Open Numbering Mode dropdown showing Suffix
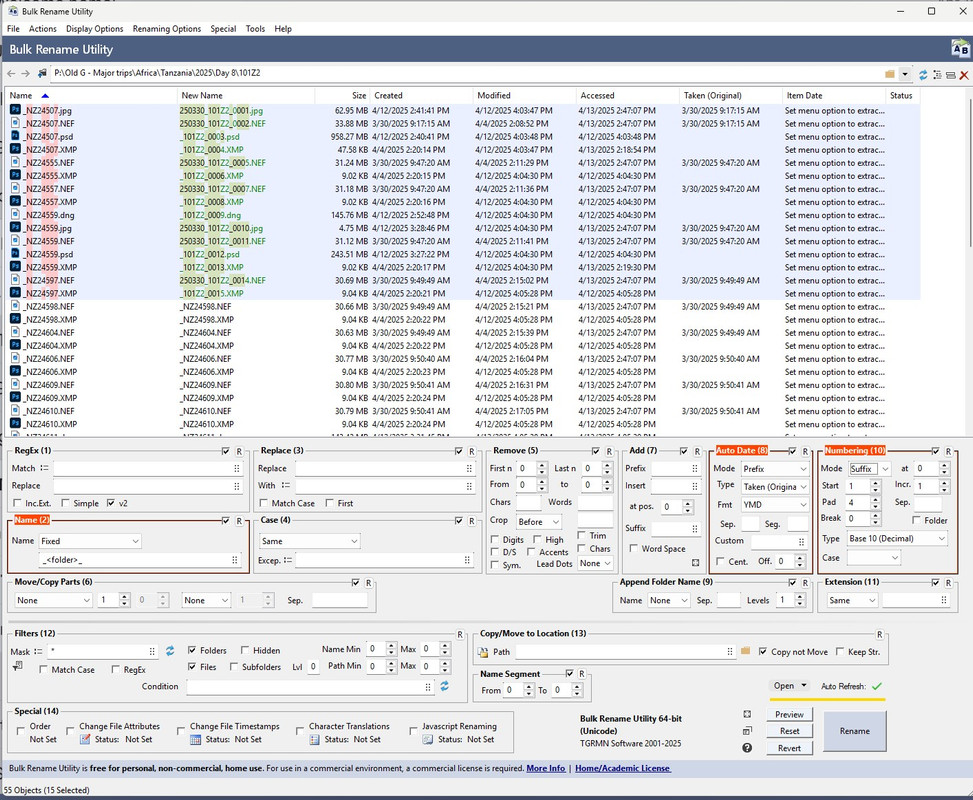Image resolution: width=973 pixels, height=800 pixels. click(869, 469)
